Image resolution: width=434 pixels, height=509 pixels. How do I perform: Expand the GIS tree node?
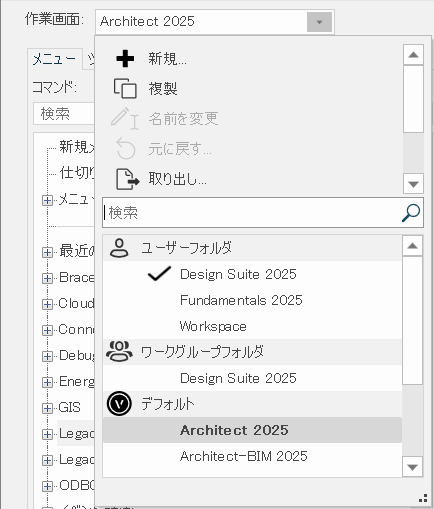[x=47, y=408]
